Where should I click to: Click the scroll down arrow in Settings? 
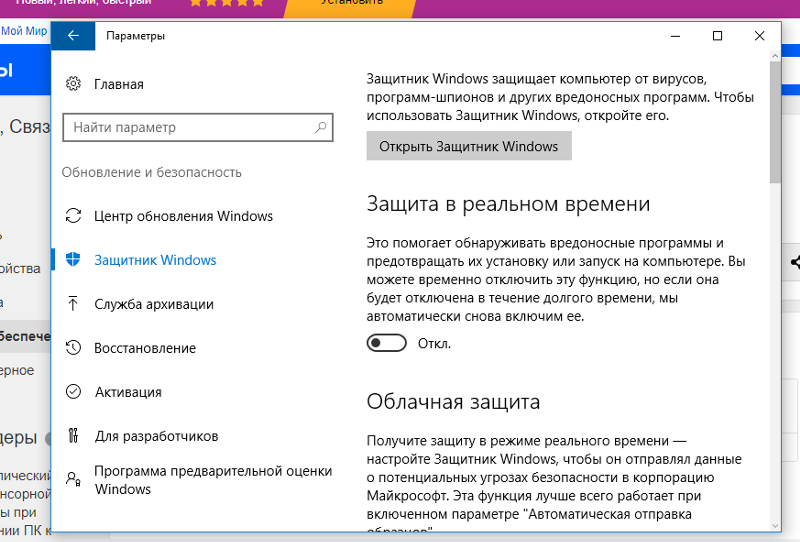point(775,526)
